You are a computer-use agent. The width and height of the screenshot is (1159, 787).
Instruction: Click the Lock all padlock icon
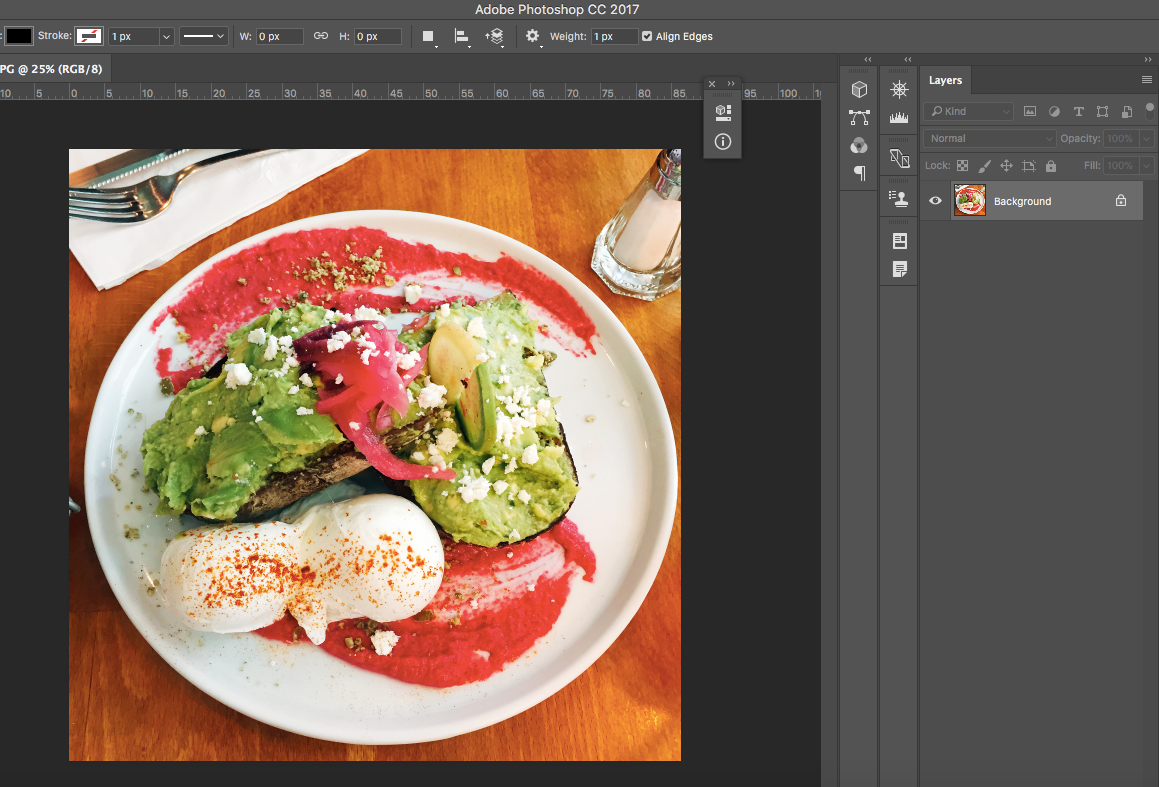[x=1050, y=166]
